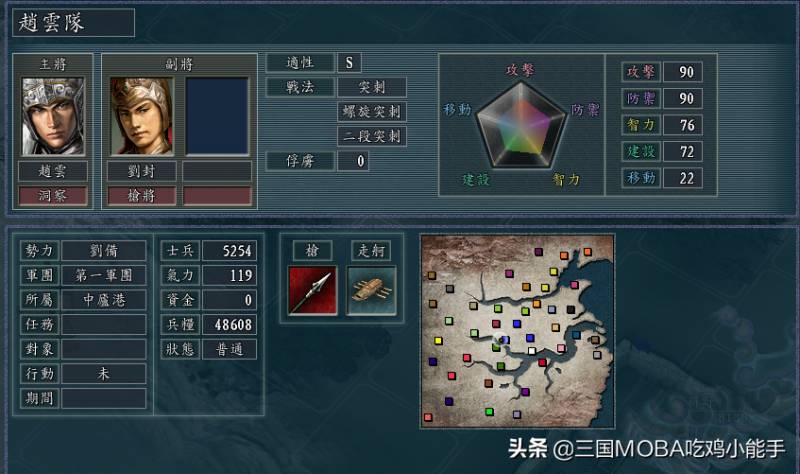This screenshot has height=474, width=800.
Task: Click the spear weapon icon
Action: click(312, 290)
